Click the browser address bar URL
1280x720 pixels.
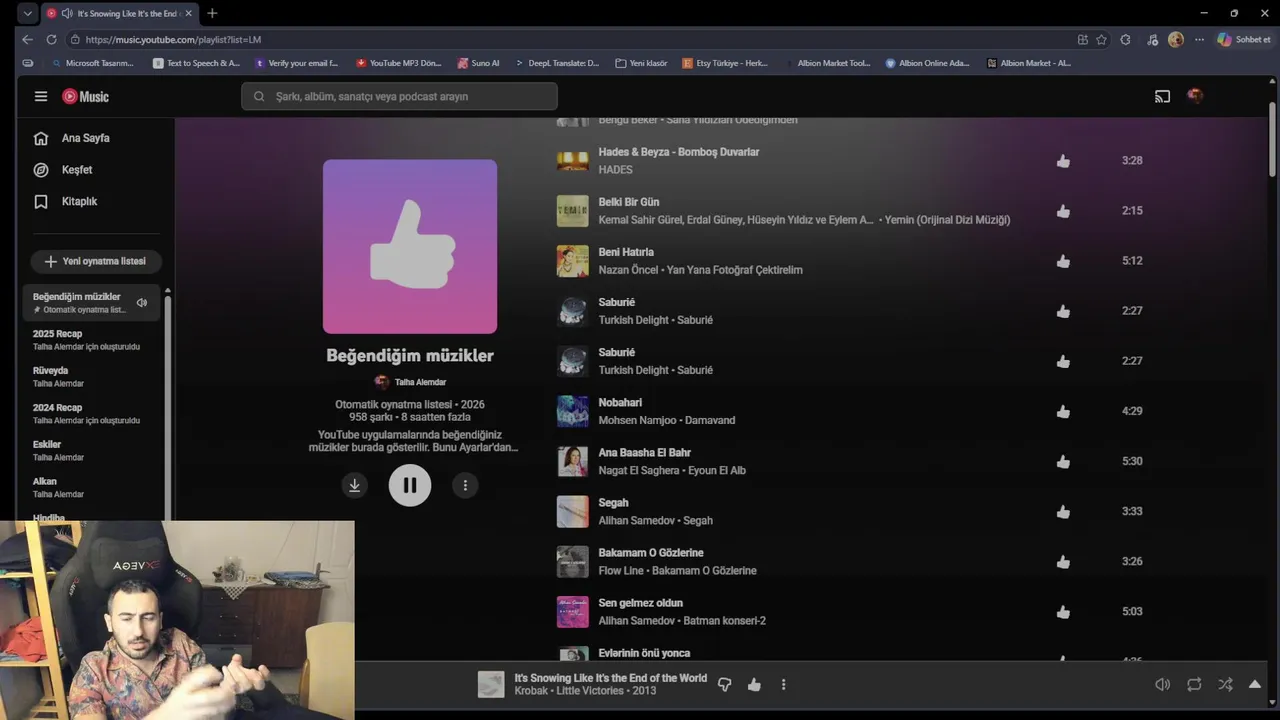pos(173,39)
